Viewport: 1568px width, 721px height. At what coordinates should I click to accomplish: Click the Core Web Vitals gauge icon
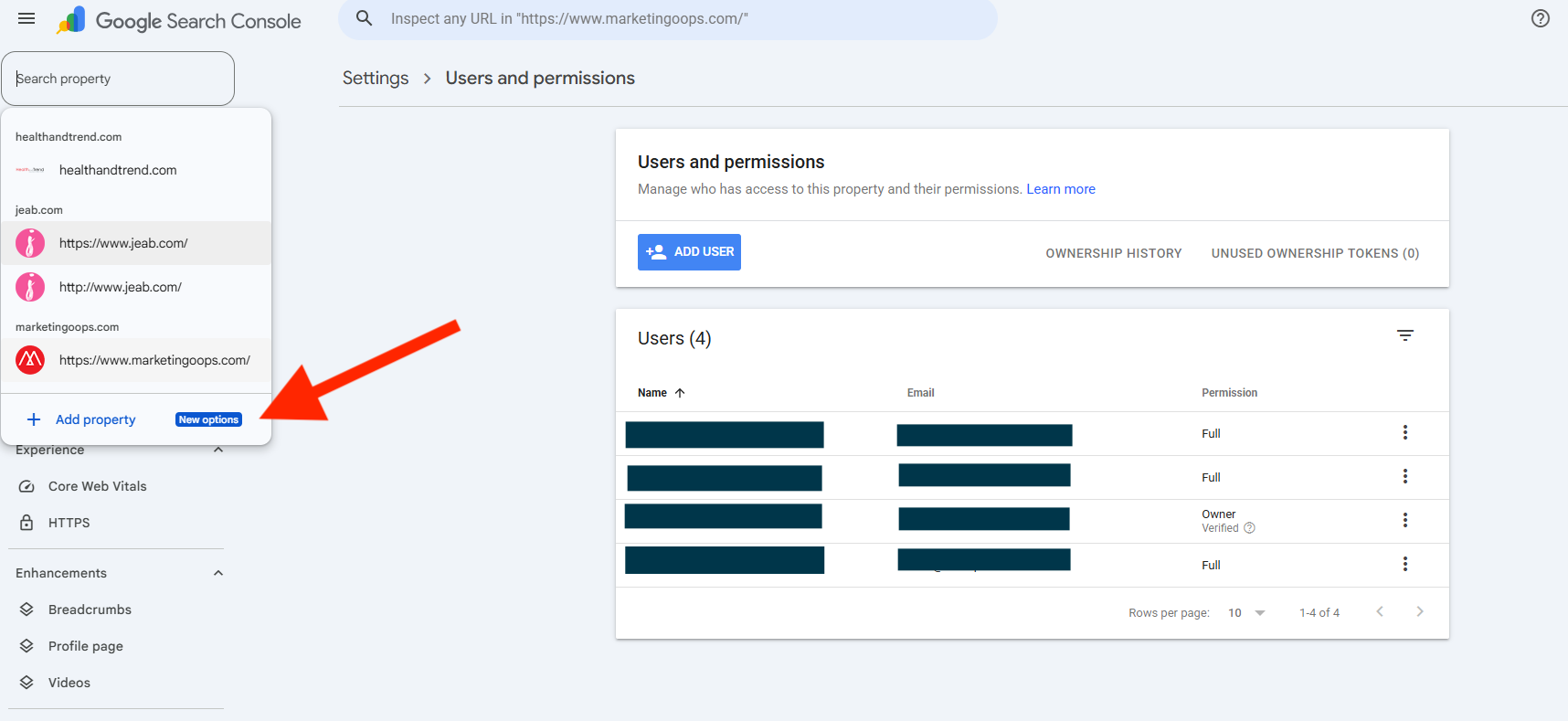(x=26, y=486)
